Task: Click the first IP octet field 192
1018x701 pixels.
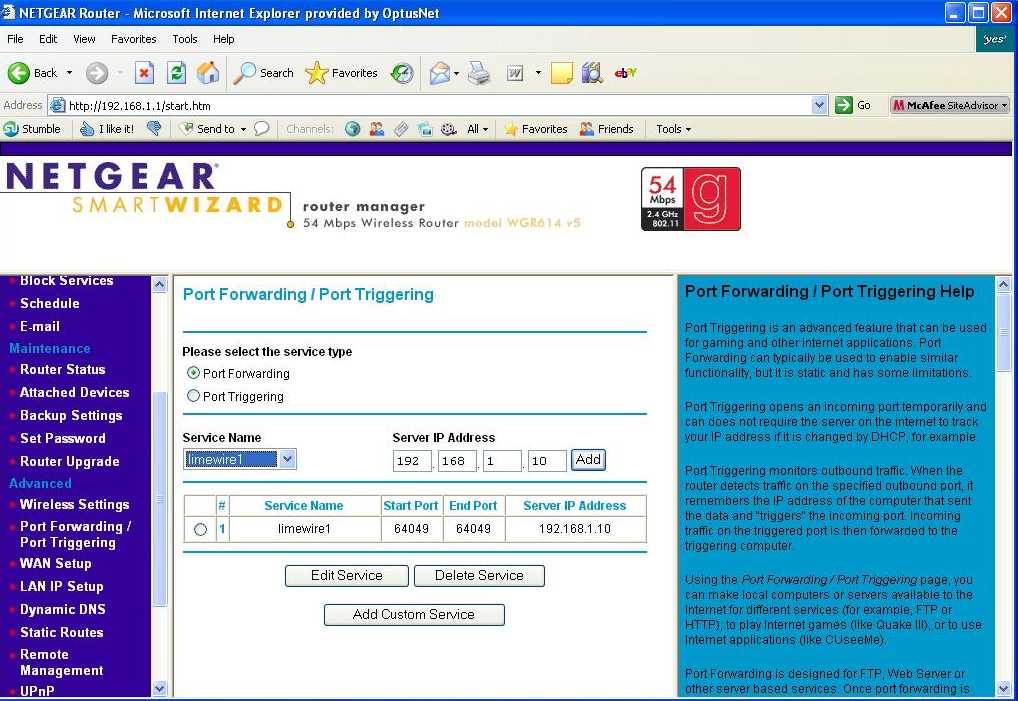Action: point(412,461)
